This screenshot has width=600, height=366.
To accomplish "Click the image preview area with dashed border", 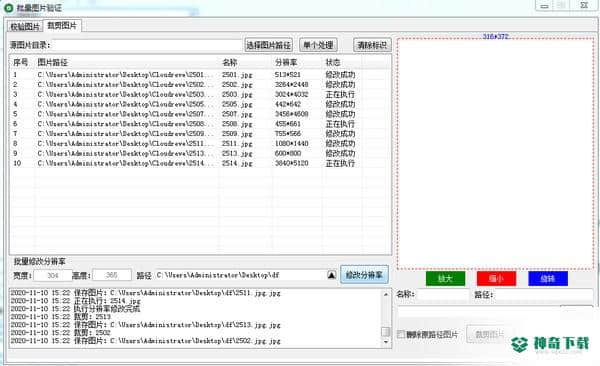I will (496, 153).
